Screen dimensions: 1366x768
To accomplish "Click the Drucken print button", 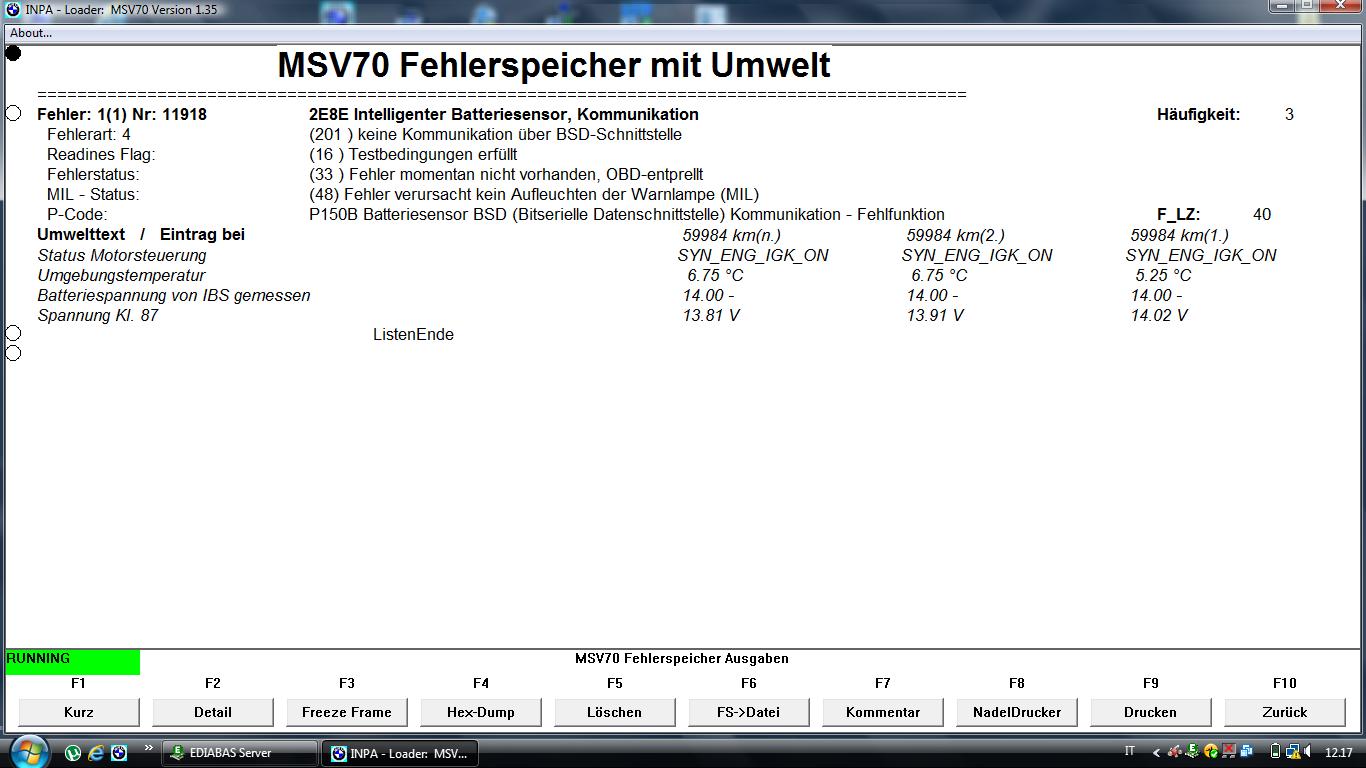I will pos(1151,712).
